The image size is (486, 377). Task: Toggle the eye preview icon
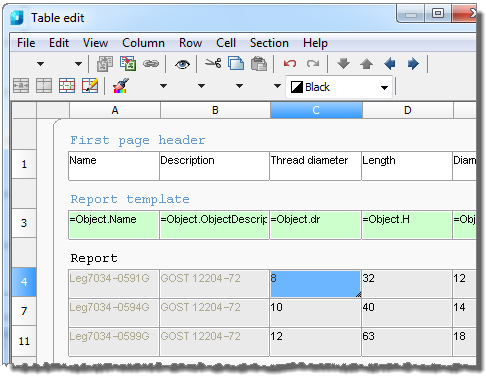point(182,64)
